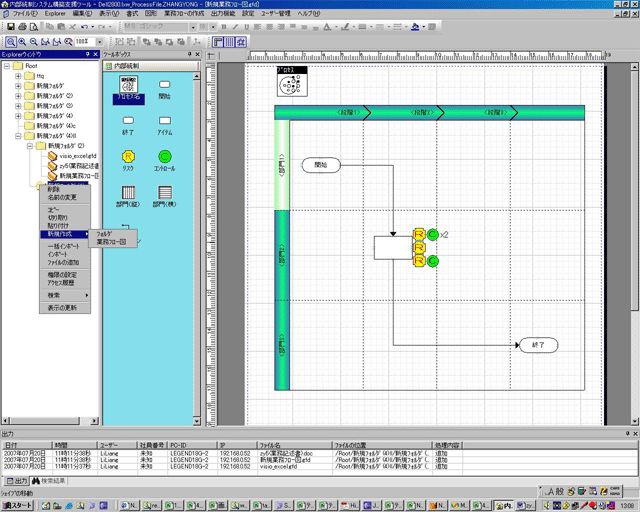Screen dimensions: 640x512
Task: Pick the 部門(横) swimlane shape
Action: click(165, 193)
